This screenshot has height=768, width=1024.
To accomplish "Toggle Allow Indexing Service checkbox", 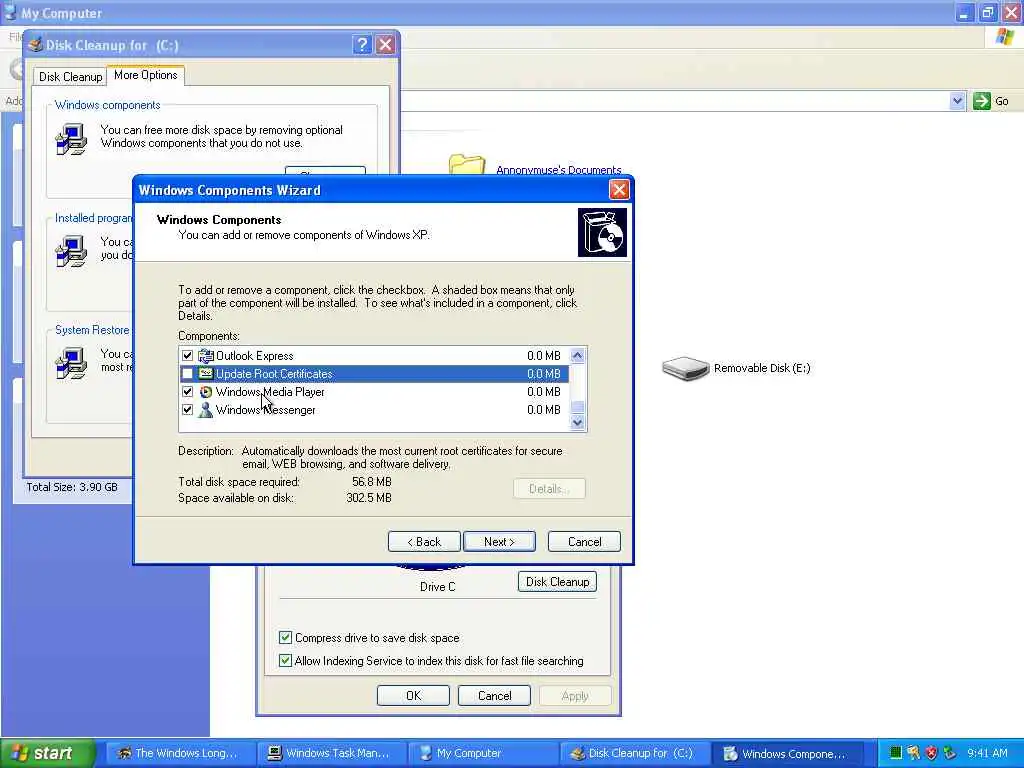I will pos(285,660).
